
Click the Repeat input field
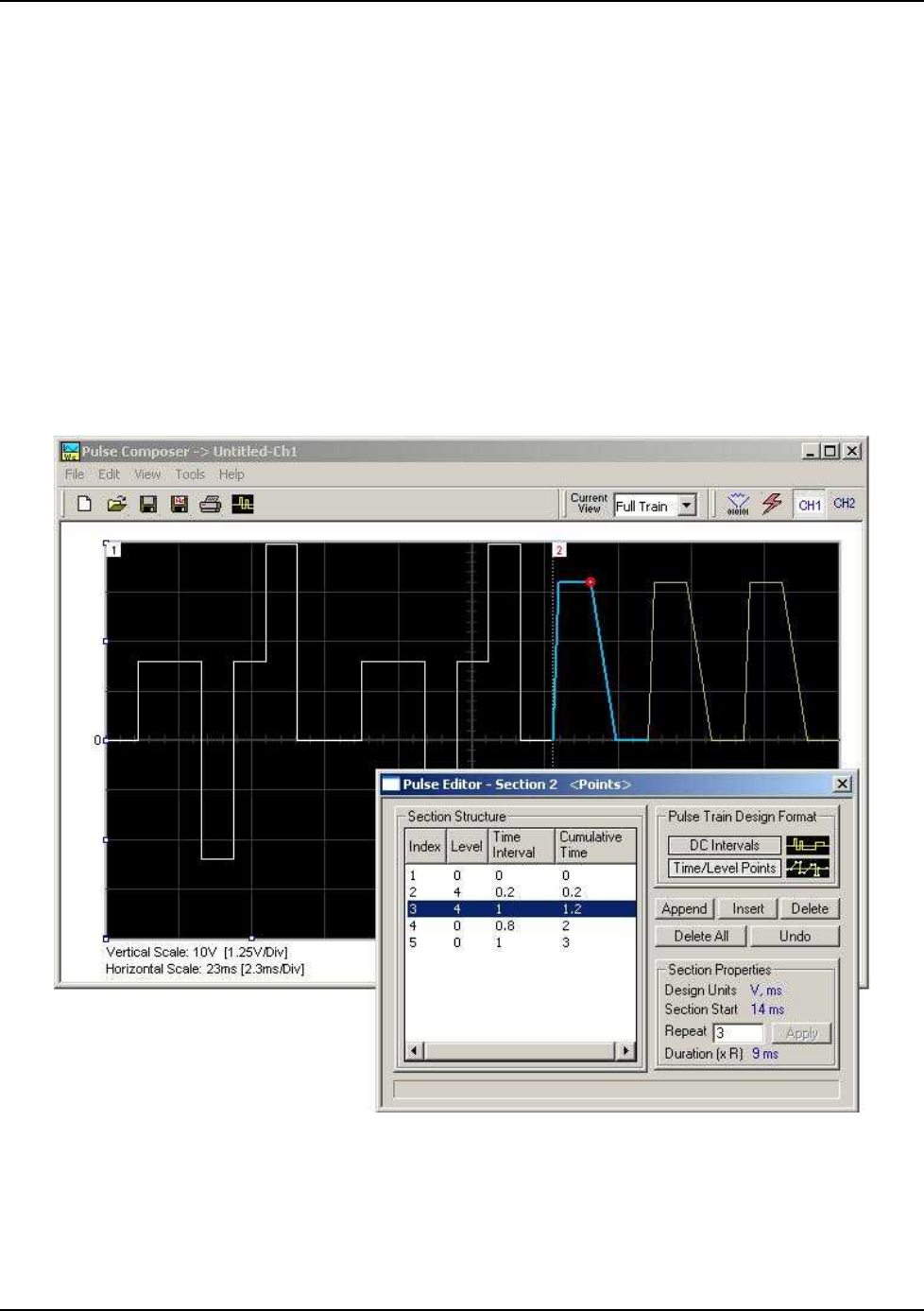point(738,1033)
